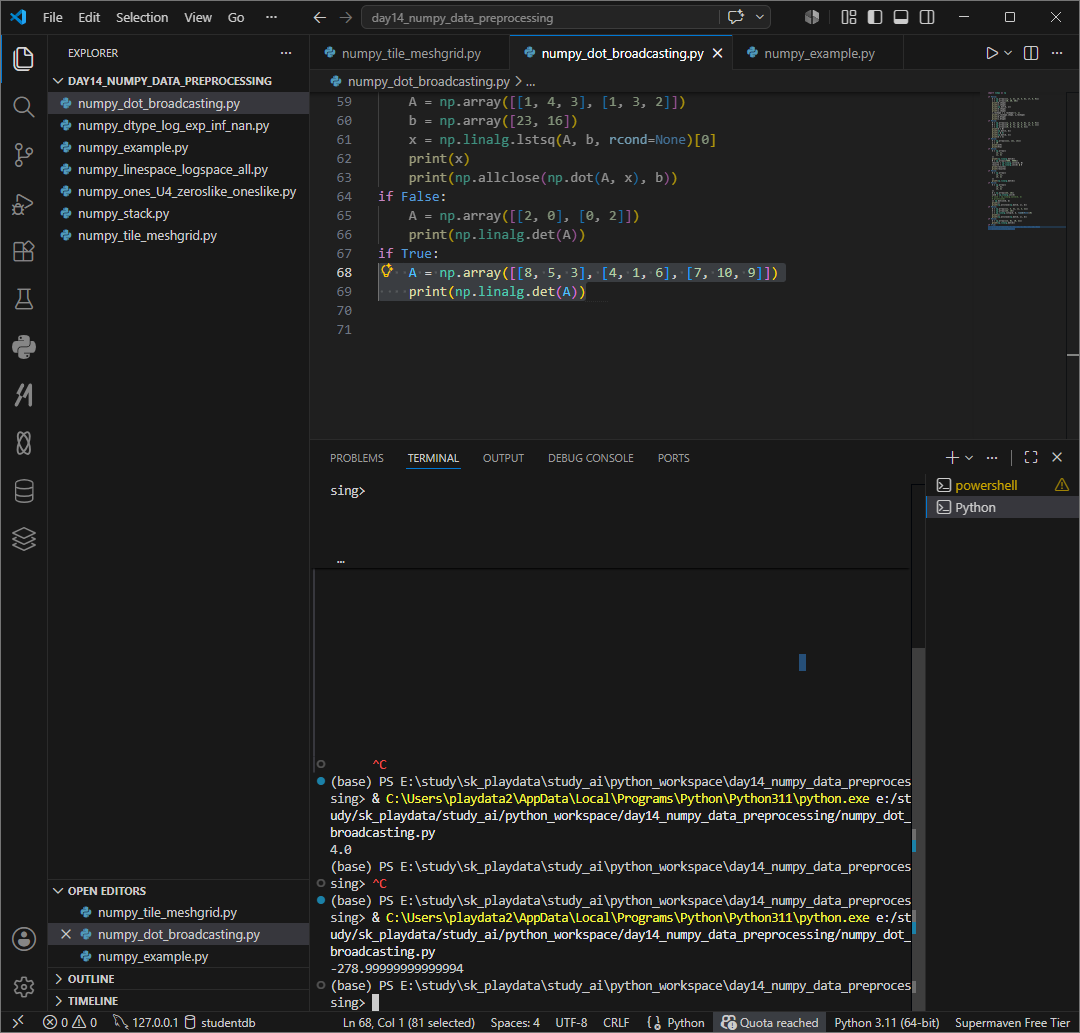1080x1033 pixels.
Task: Run the Python file with play button
Action: tap(991, 53)
